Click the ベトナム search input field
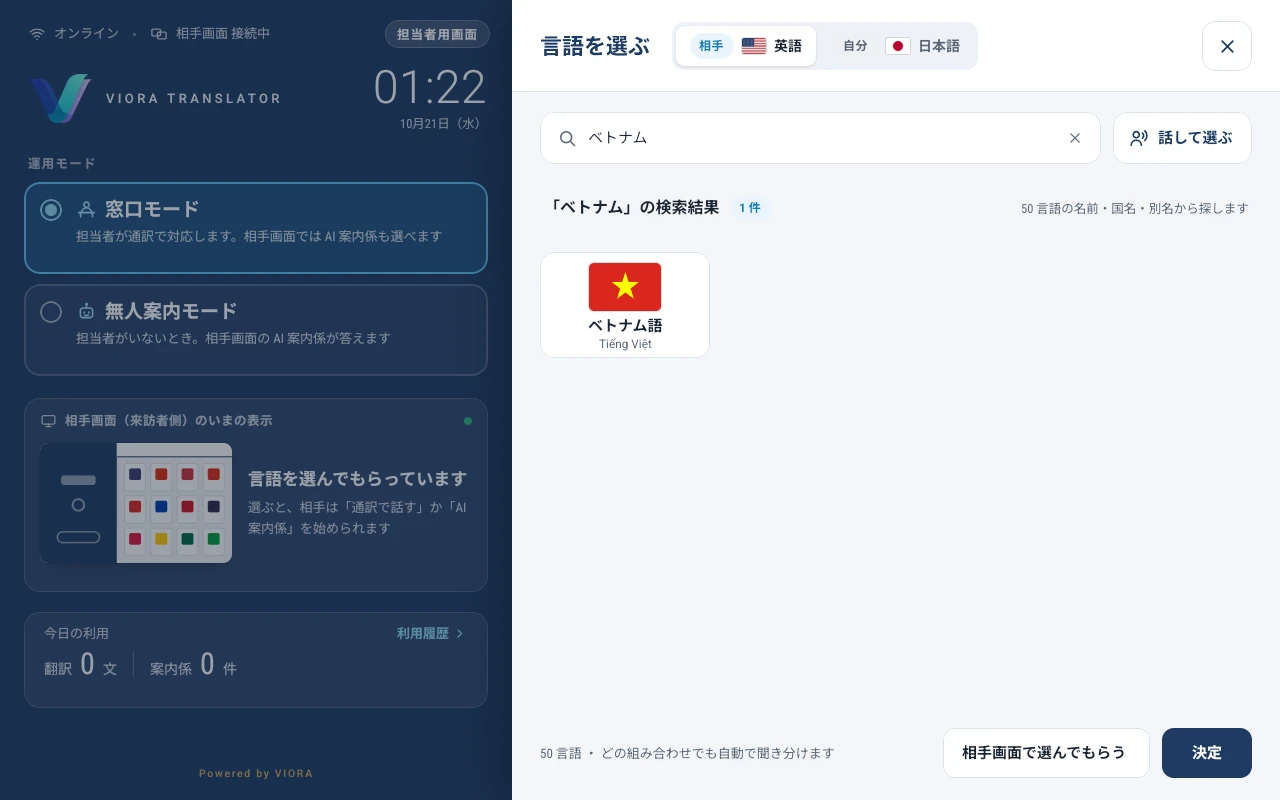Image resolution: width=1280 pixels, height=800 pixels. click(x=820, y=138)
